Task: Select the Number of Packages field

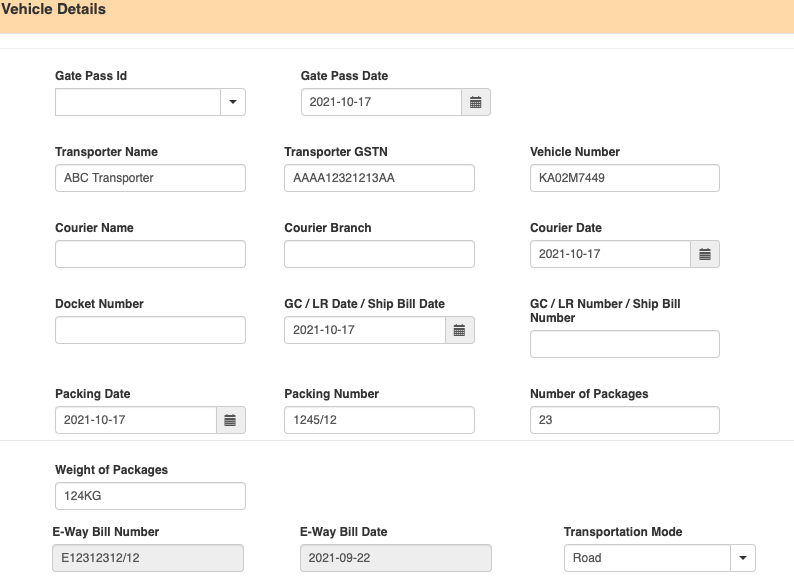Action: [625, 420]
